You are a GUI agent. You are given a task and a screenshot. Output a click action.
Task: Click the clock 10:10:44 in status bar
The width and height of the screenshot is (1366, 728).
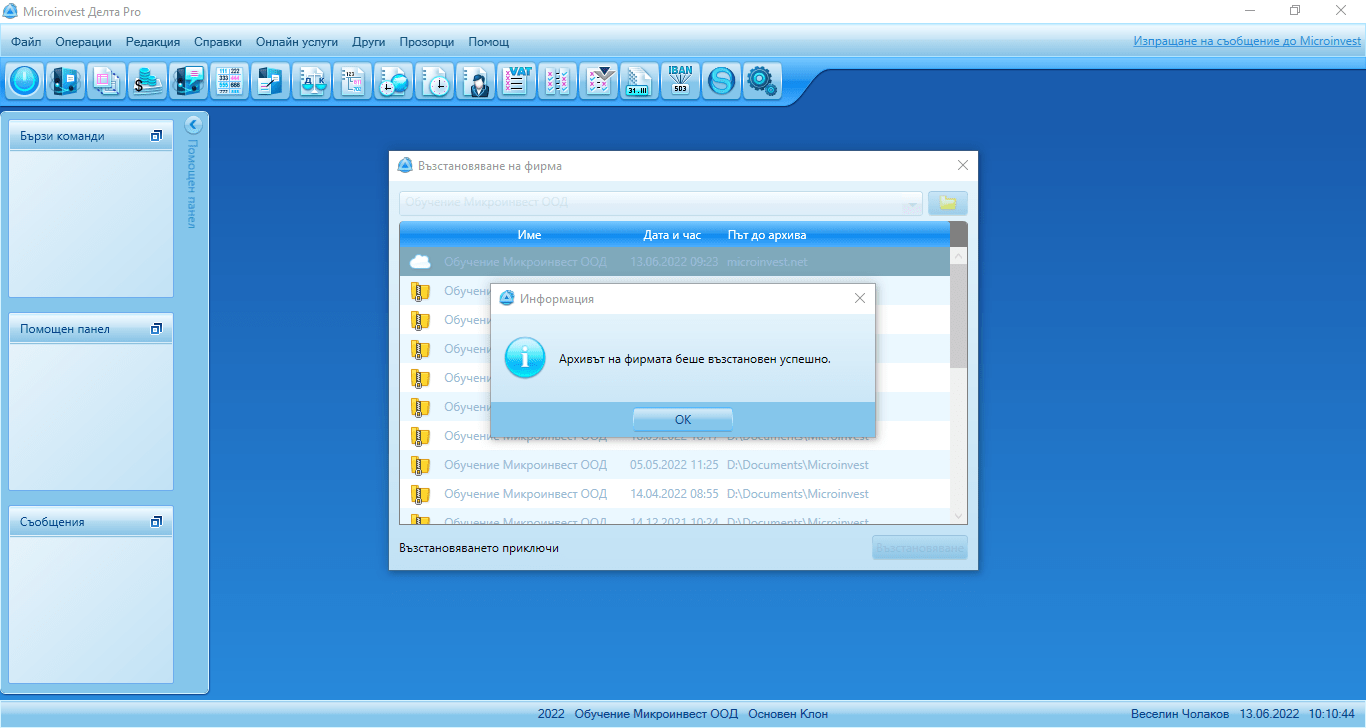click(1332, 714)
